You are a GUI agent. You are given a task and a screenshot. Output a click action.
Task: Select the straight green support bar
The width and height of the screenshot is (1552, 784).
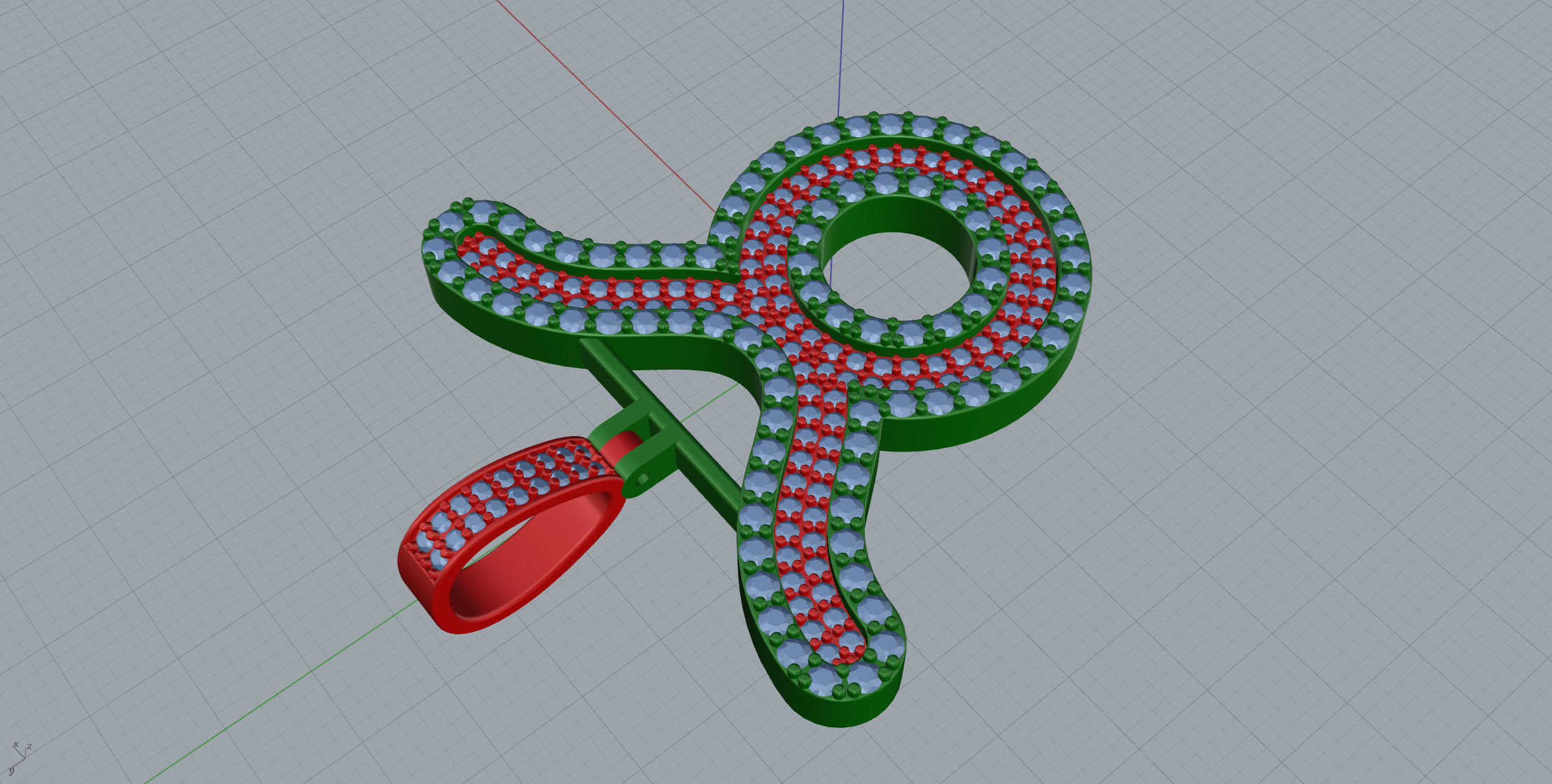[662, 434]
